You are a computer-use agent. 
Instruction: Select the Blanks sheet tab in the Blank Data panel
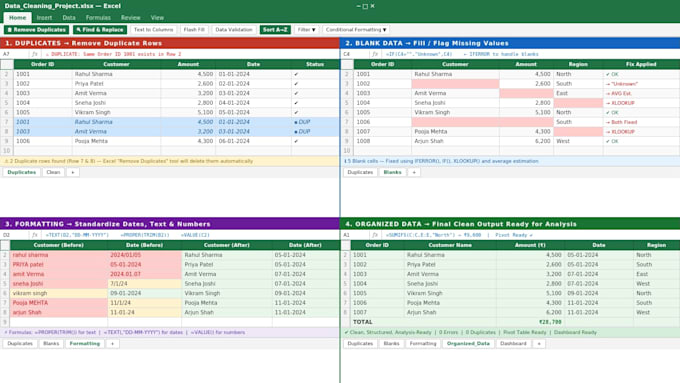pyautogui.click(x=392, y=173)
